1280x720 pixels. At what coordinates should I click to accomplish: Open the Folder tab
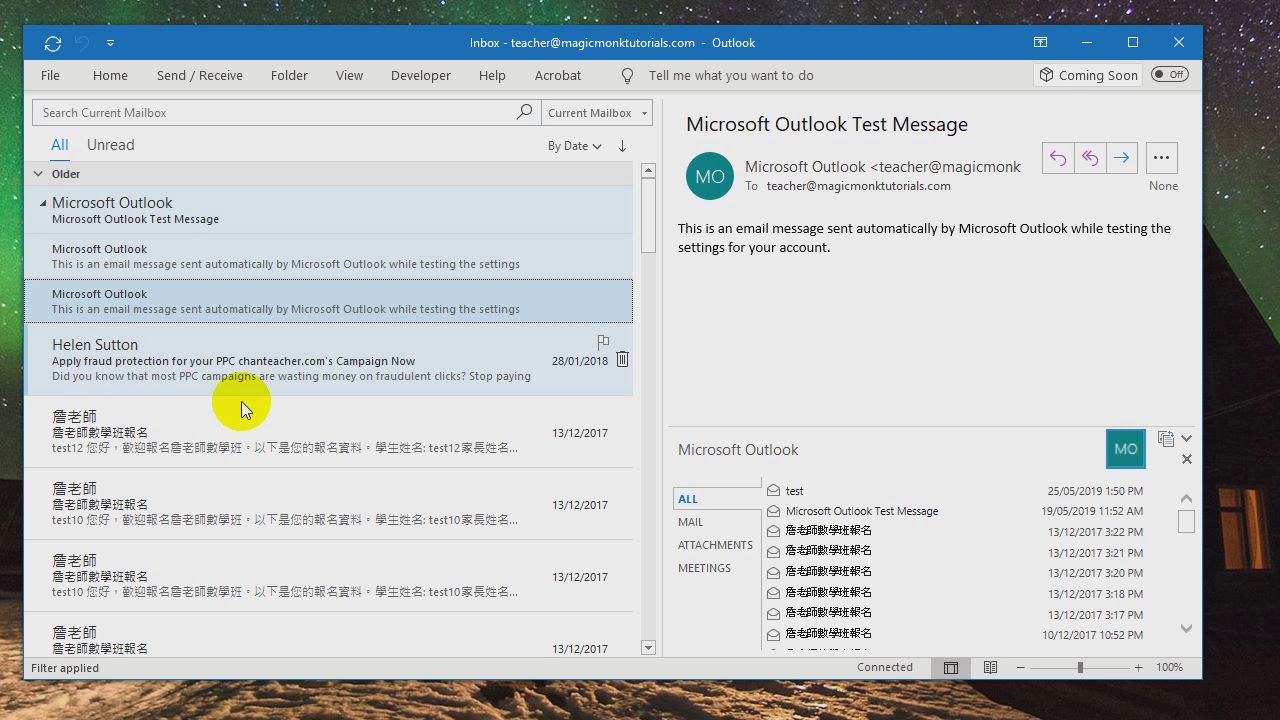[x=289, y=75]
